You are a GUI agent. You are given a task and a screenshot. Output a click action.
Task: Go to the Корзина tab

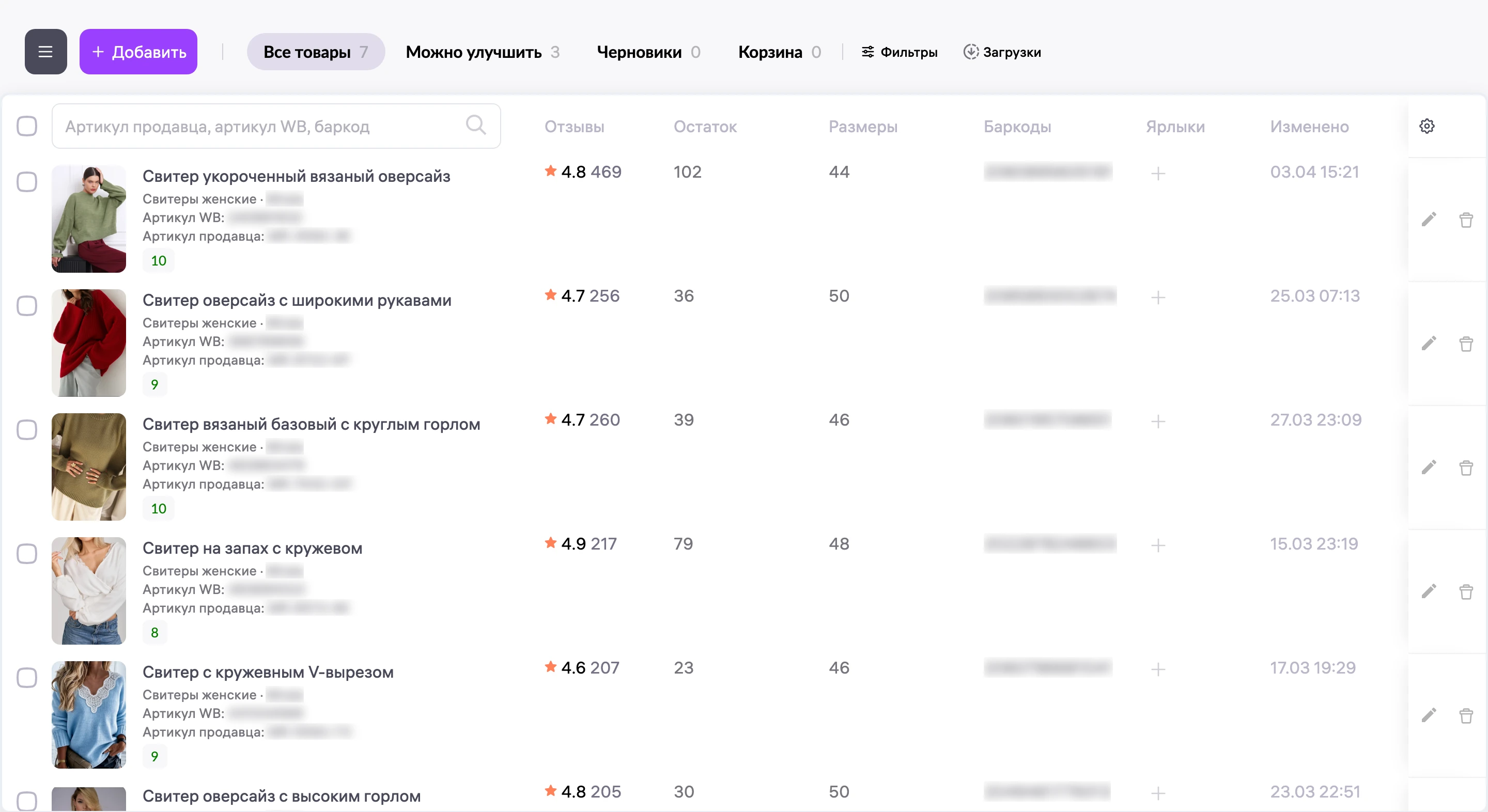click(779, 52)
